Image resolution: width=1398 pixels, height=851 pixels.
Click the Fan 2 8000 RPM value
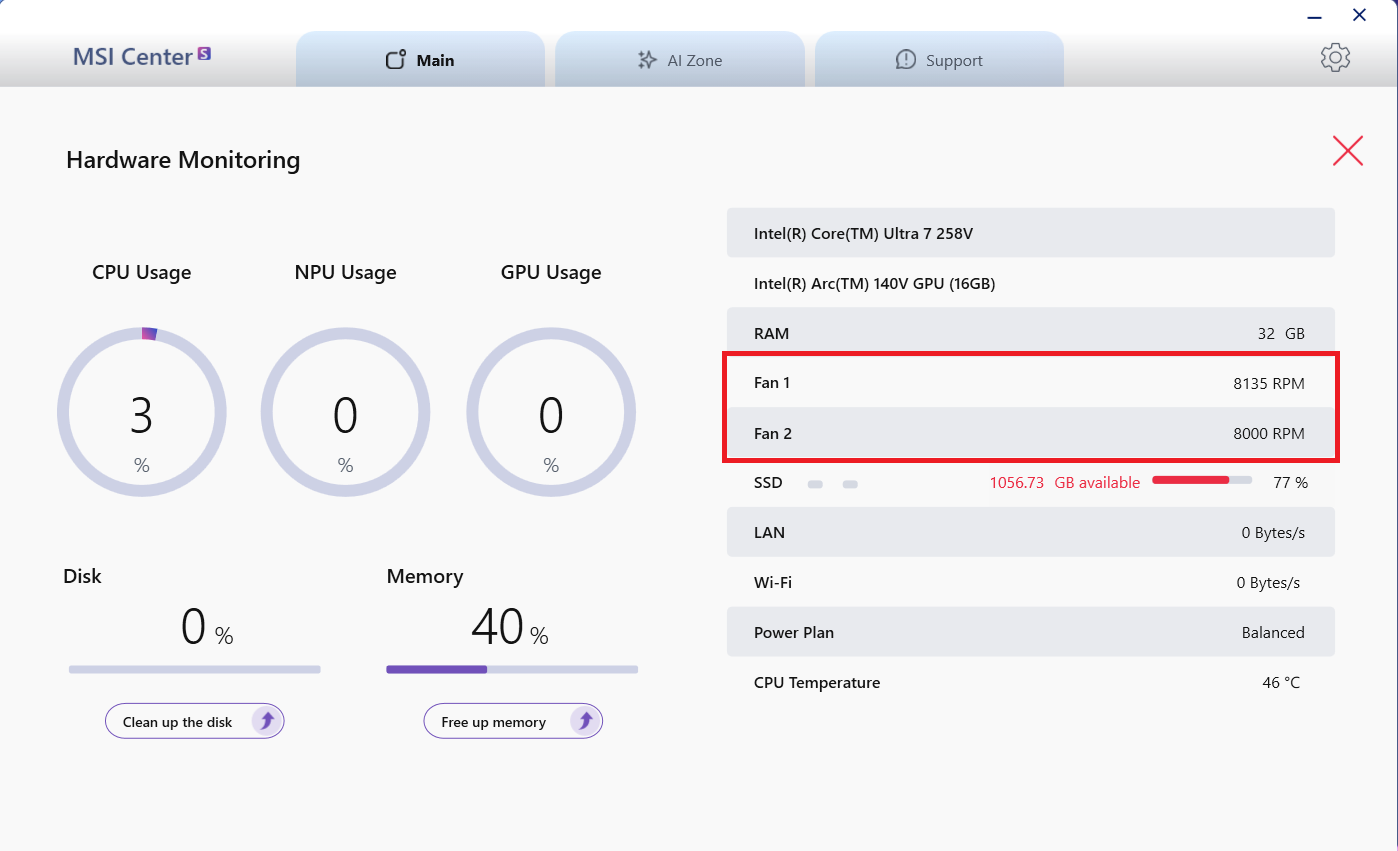click(1269, 433)
